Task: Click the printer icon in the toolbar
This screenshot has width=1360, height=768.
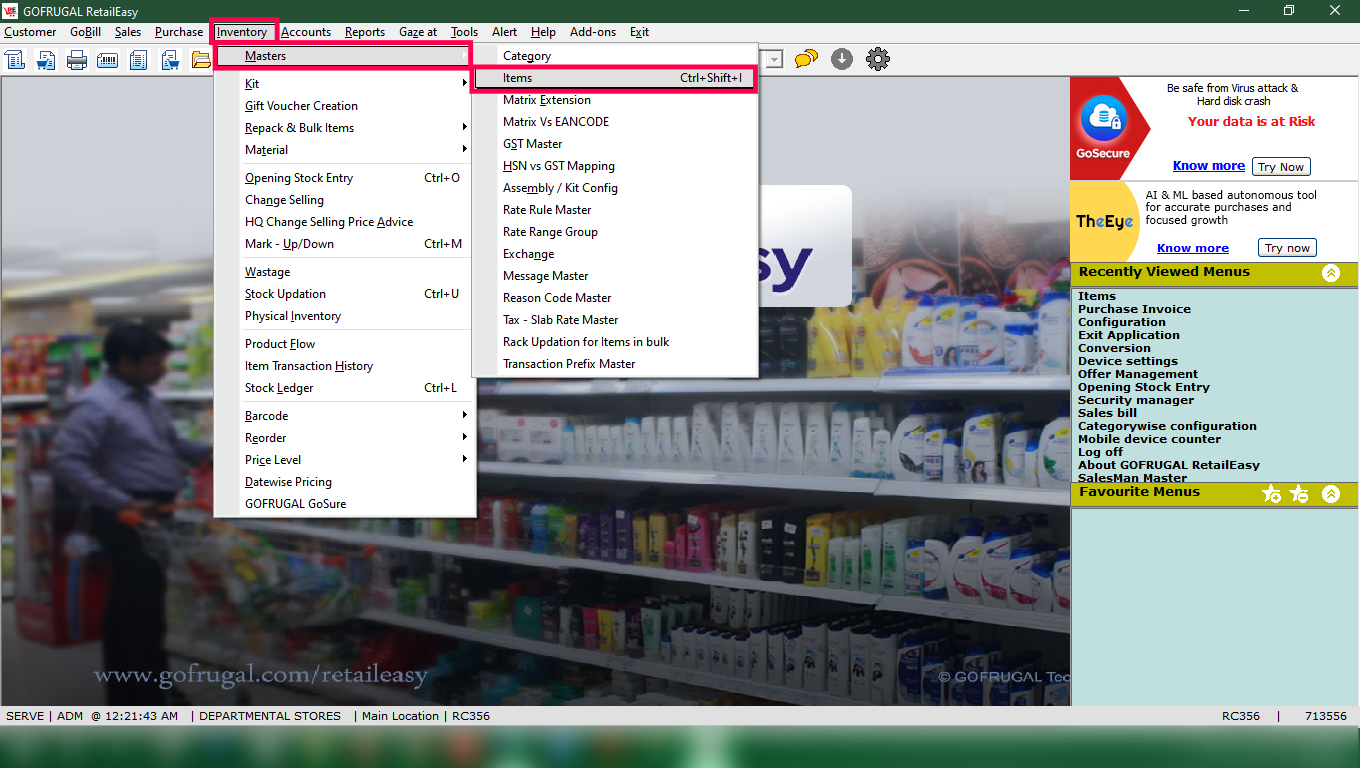Action: (x=77, y=60)
